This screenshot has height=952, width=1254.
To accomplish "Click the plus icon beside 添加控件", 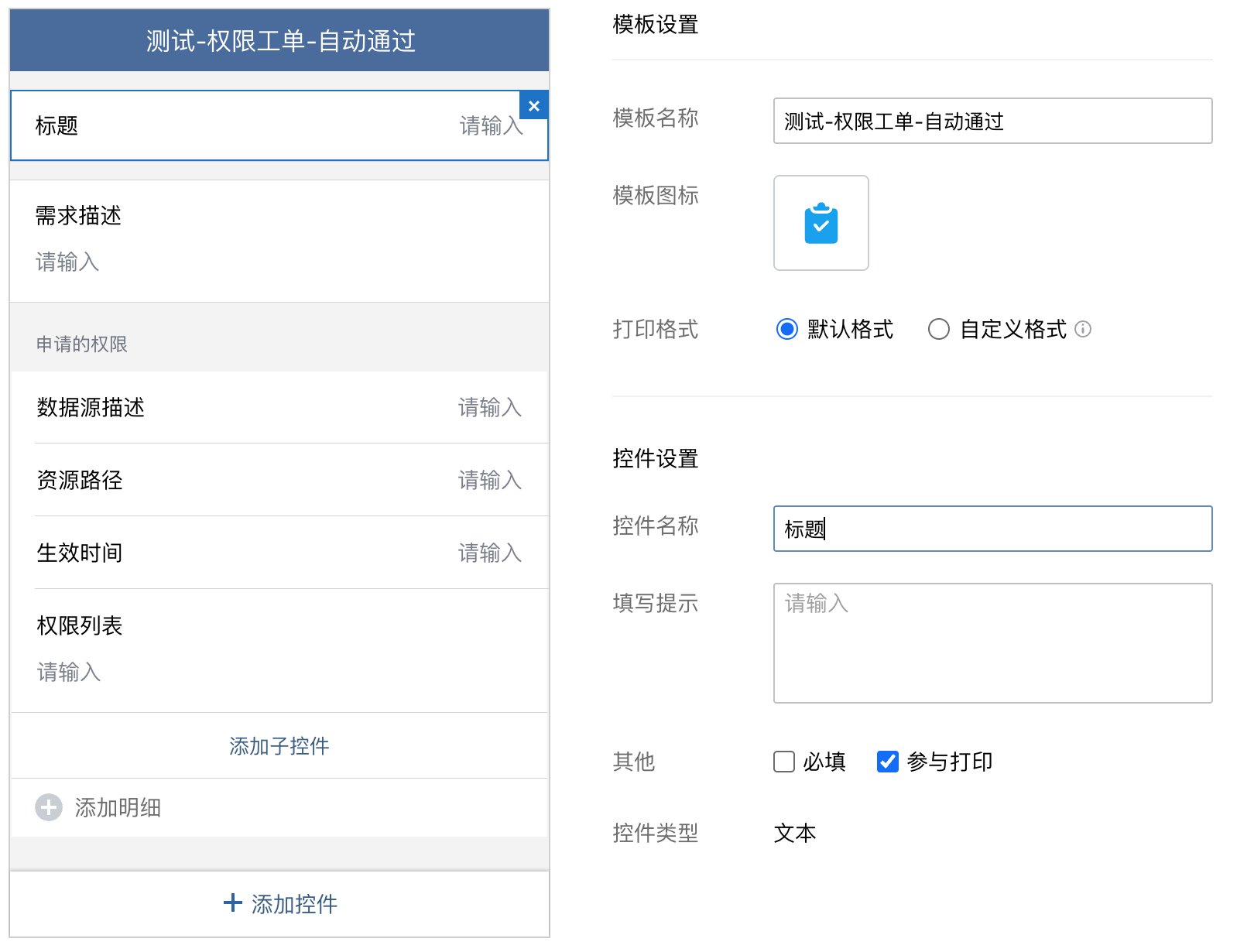I will 232,902.
